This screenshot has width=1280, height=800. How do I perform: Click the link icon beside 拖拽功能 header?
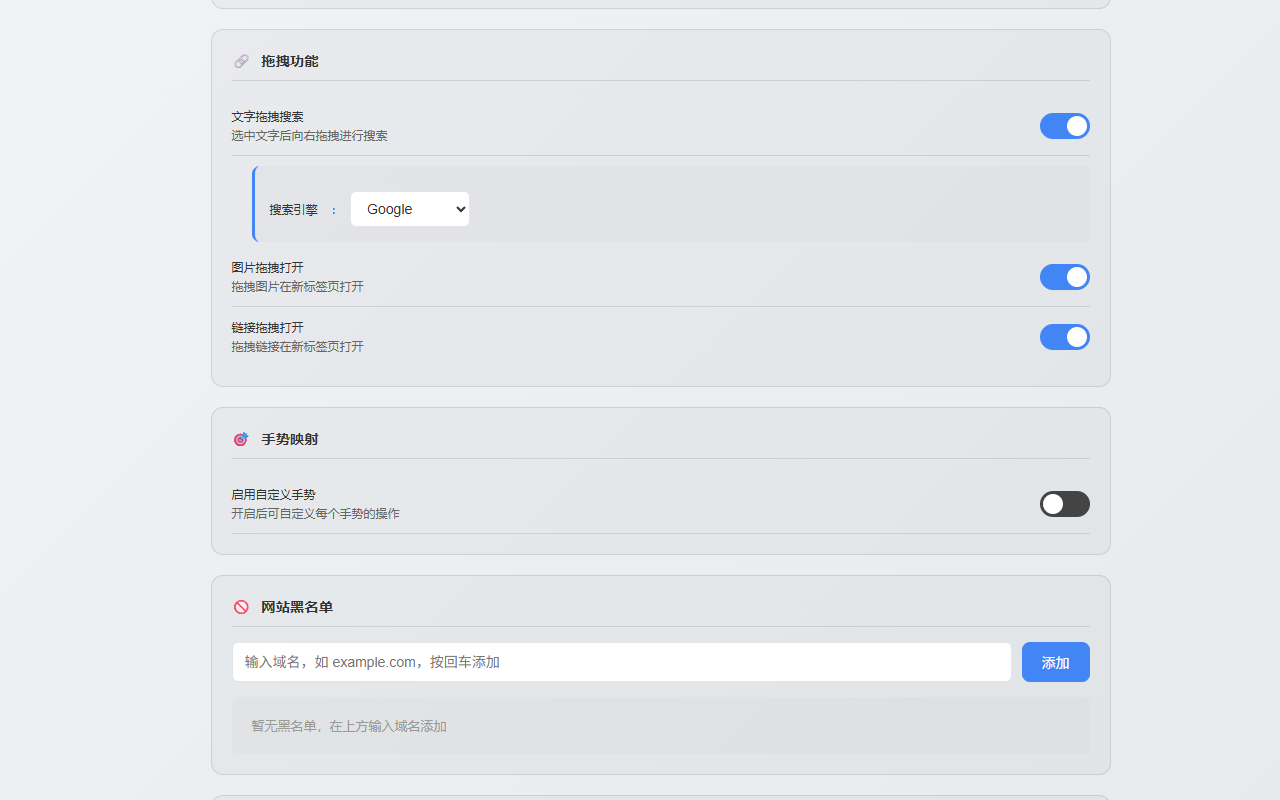click(241, 61)
